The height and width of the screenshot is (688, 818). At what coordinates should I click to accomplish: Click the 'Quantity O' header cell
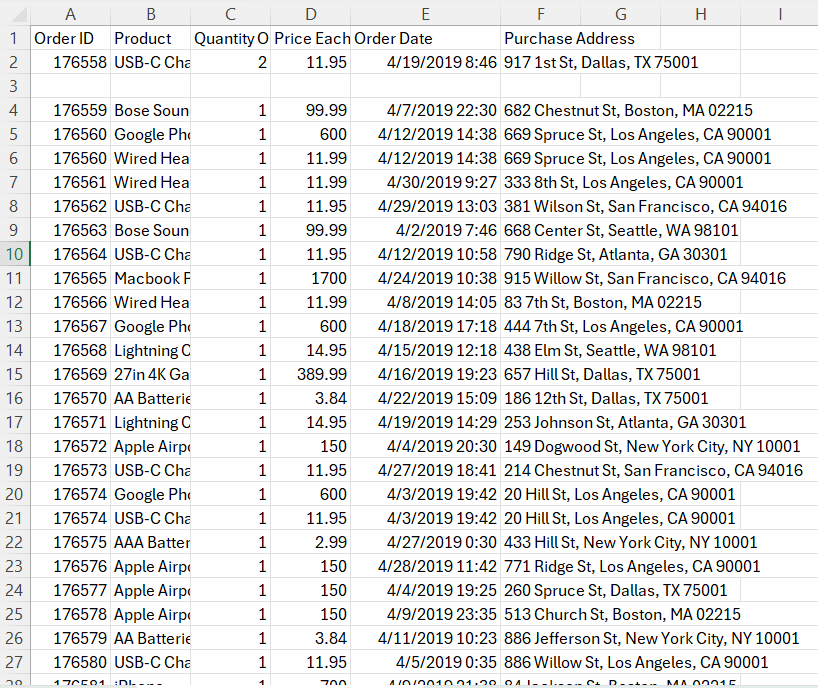point(231,38)
